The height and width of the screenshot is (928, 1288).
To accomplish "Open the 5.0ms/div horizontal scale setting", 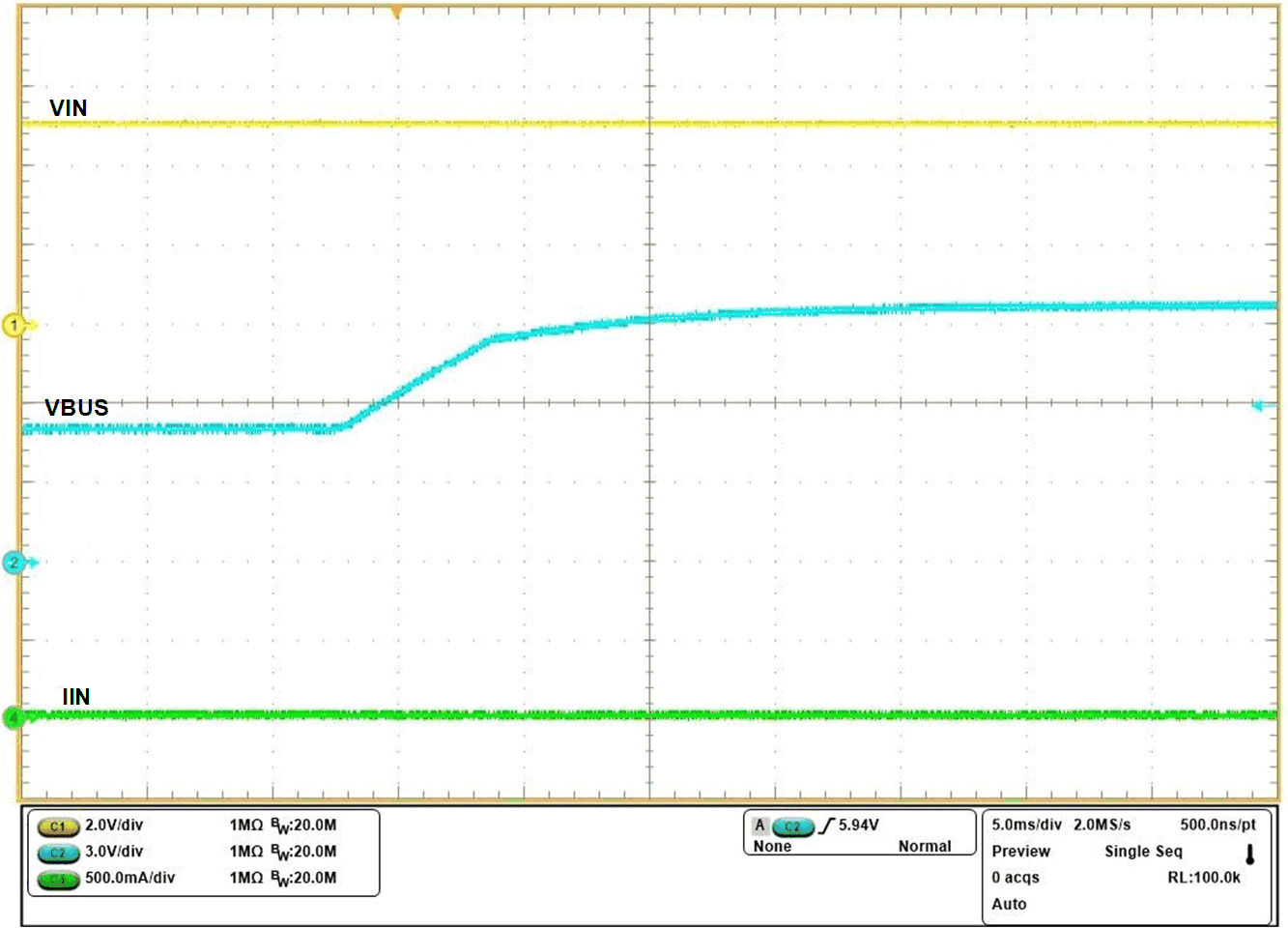I will pos(1026,825).
